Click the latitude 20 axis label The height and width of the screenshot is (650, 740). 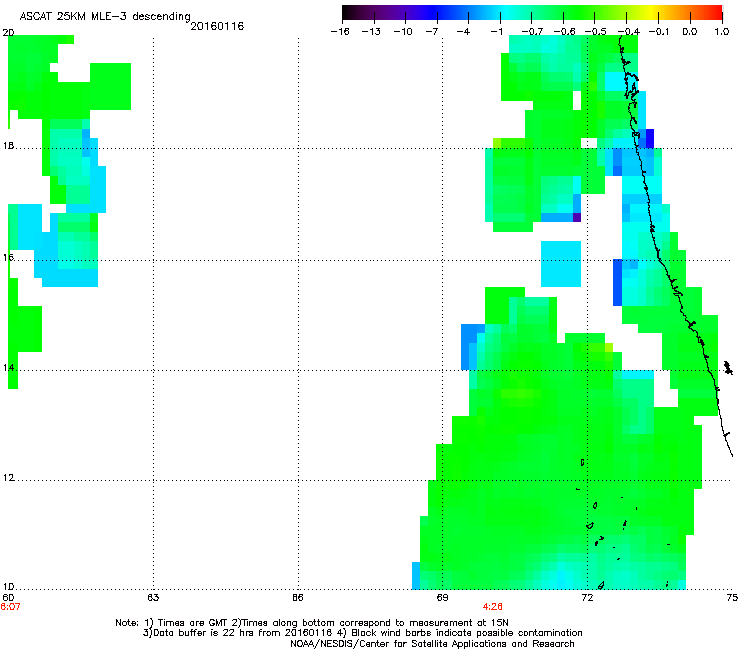[x=8, y=33]
